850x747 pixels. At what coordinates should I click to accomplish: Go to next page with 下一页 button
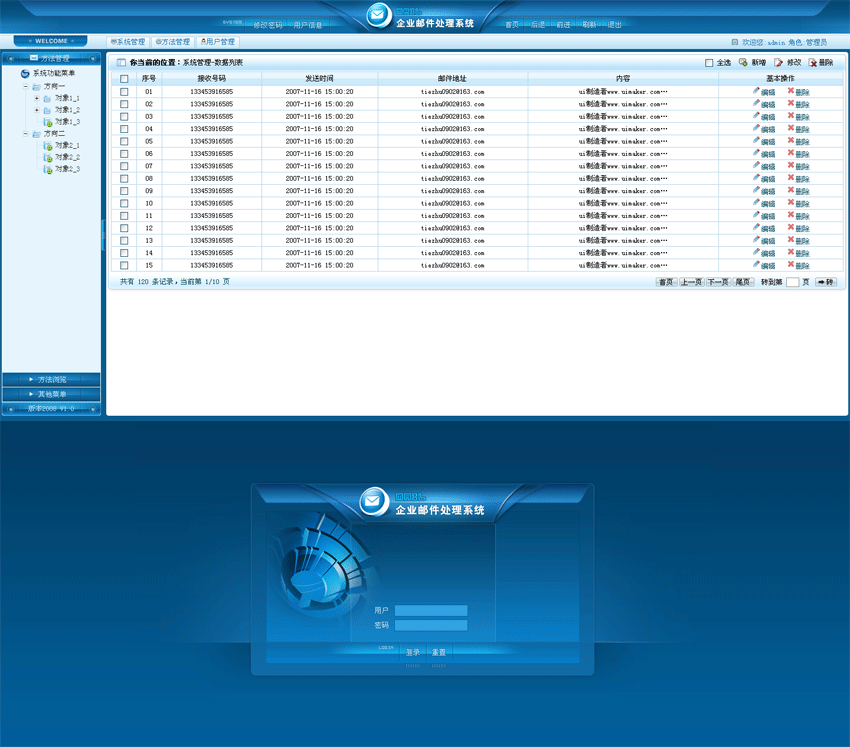[x=717, y=282]
